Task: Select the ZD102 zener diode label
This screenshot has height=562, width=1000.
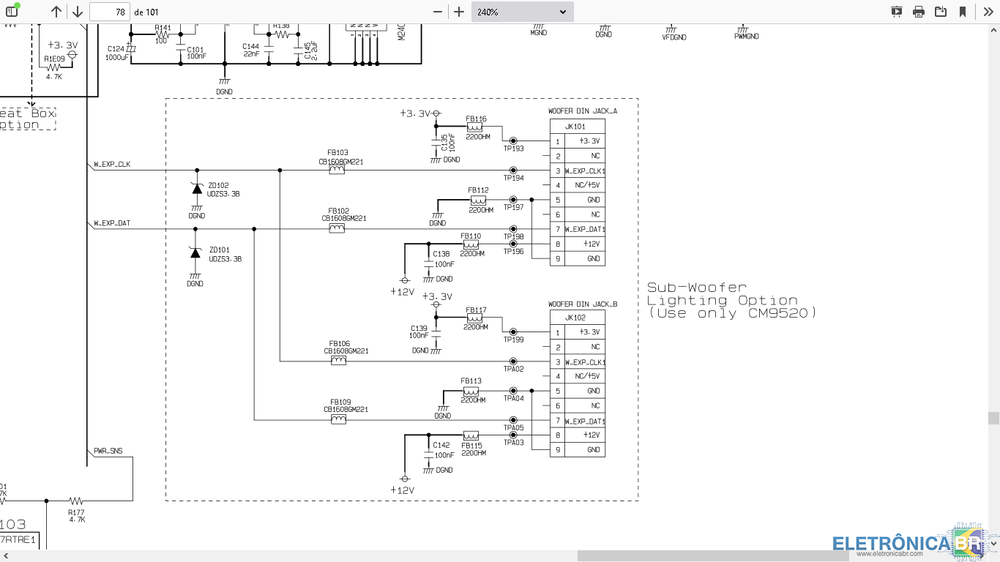Action: tap(218, 186)
